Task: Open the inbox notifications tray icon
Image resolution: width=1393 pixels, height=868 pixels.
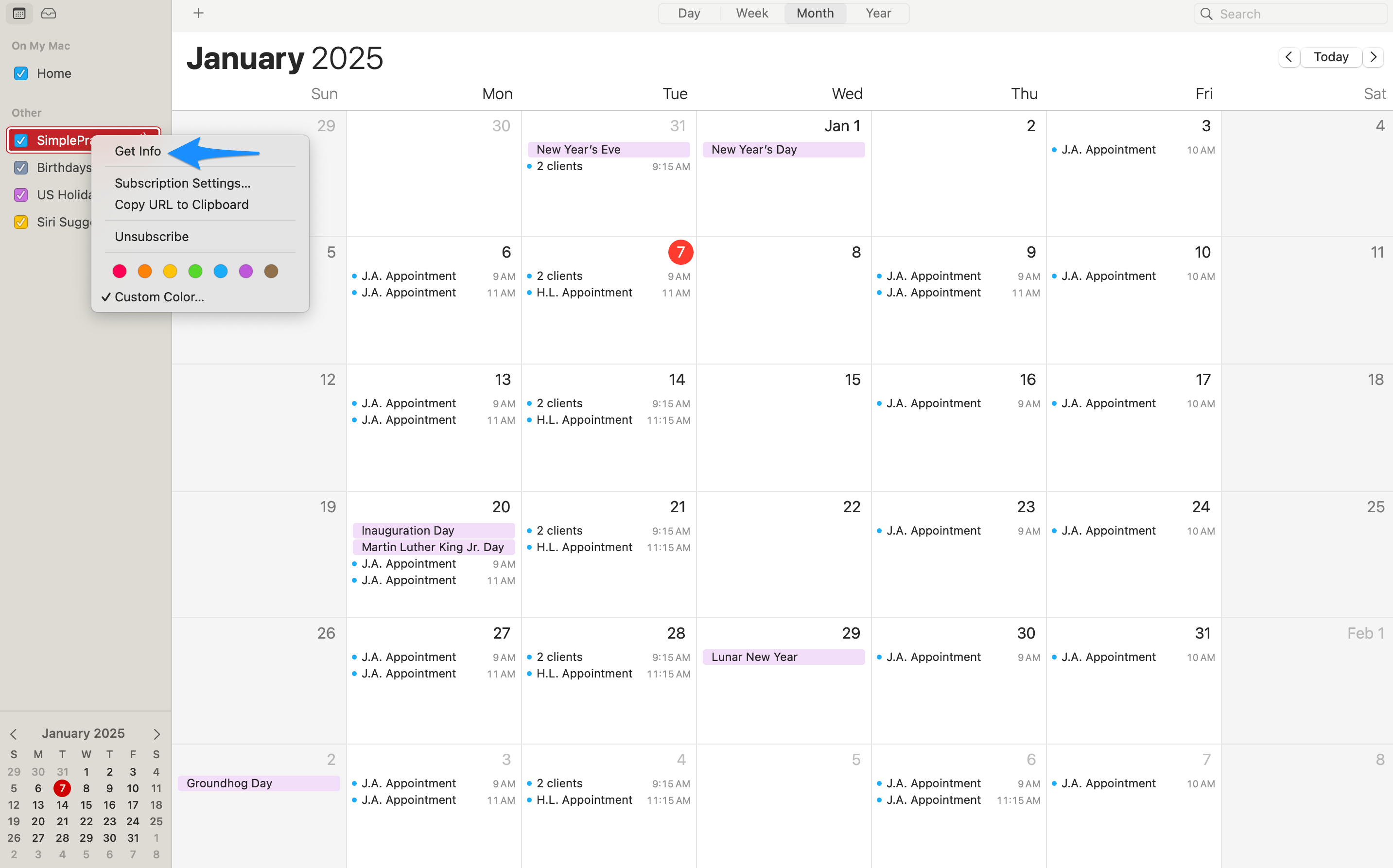Action: (x=49, y=13)
